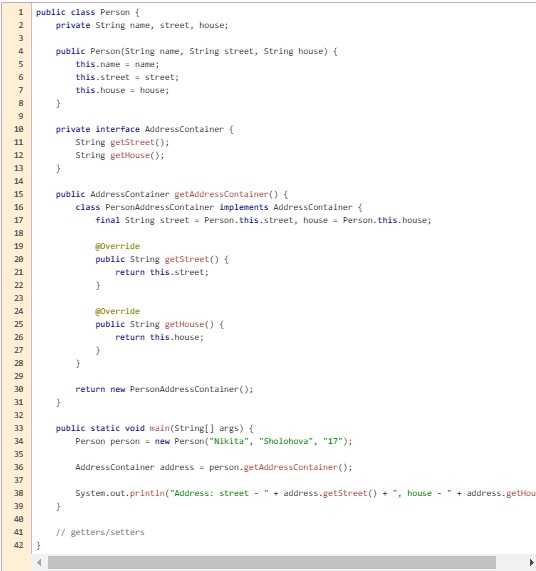Click line number 42 in the gutter
536x571 pixels.
19,545
